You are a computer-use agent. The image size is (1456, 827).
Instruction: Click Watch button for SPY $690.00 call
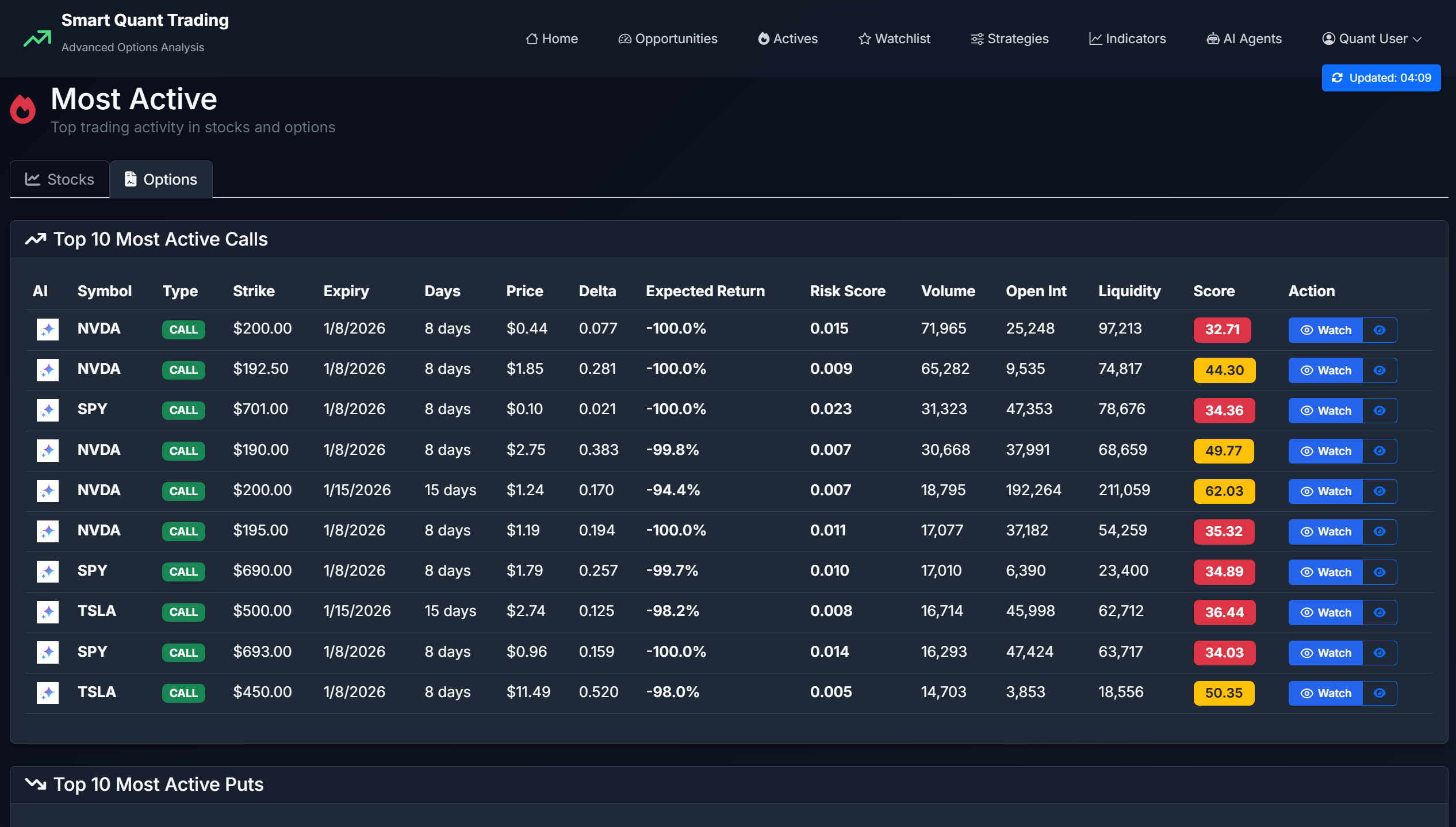pos(1325,572)
